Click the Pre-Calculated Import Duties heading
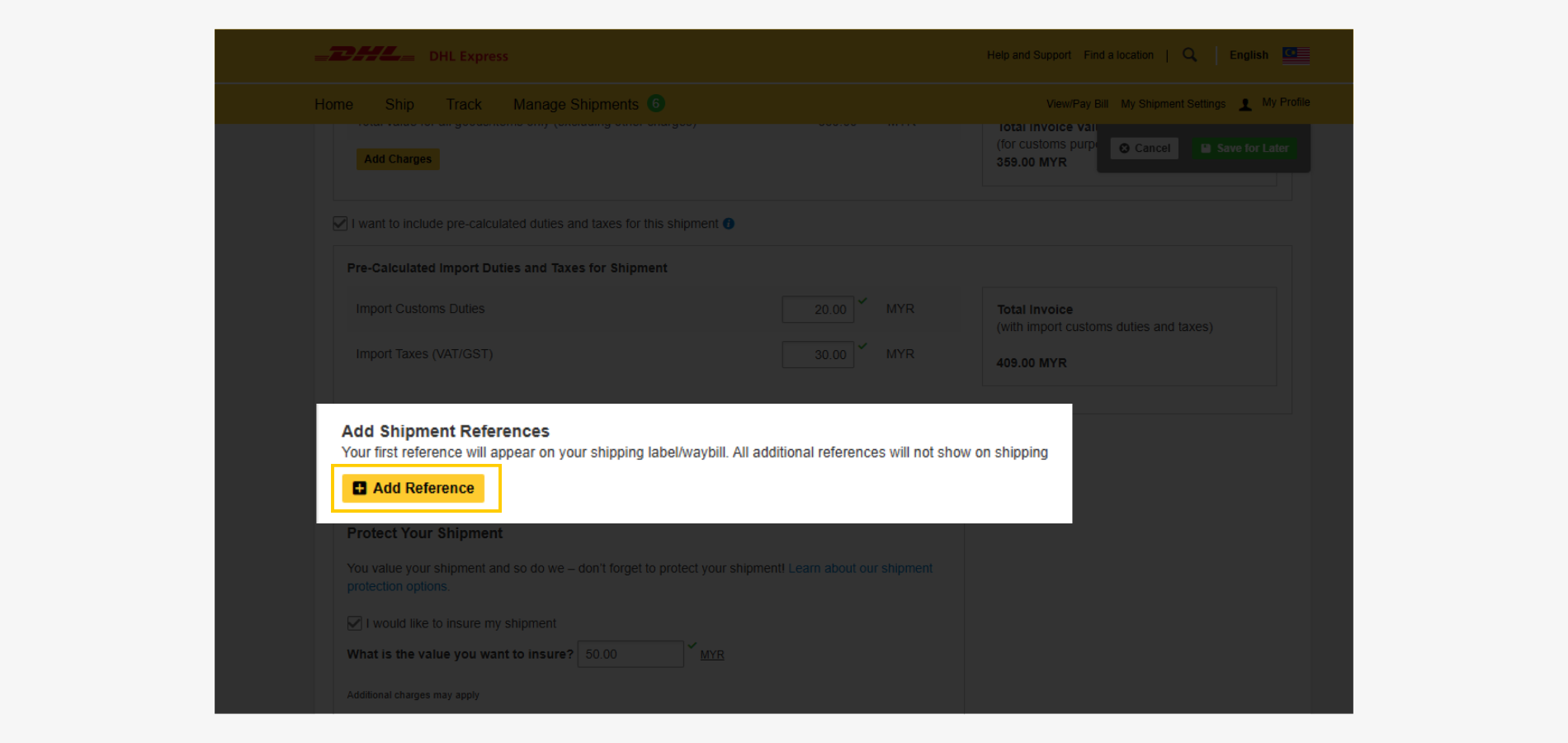The width and height of the screenshot is (1568, 743). click(x=508, y=268)
